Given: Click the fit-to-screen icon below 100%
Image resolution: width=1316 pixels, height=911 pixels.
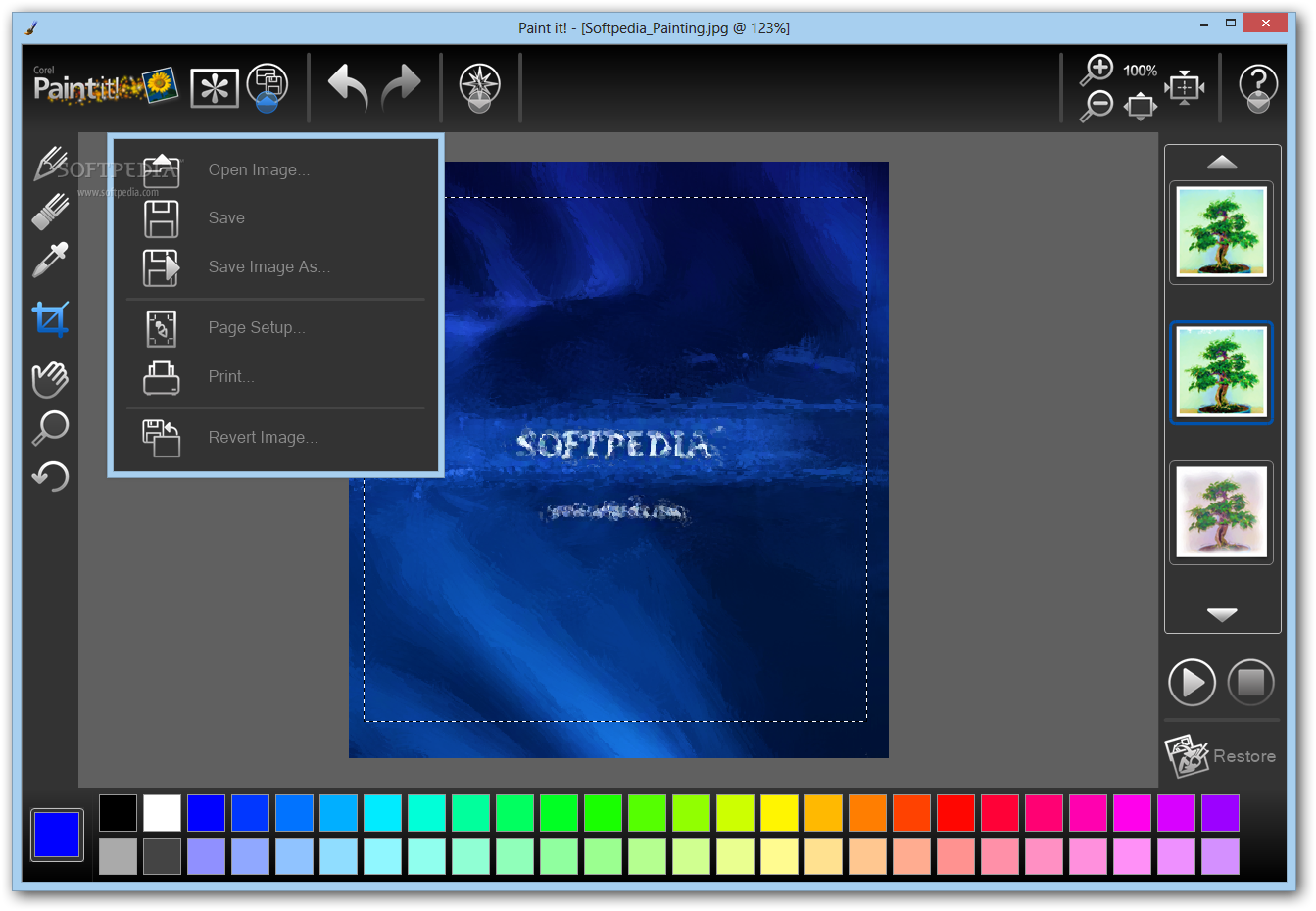Looking at the screenshot, I should [1141, 105].
